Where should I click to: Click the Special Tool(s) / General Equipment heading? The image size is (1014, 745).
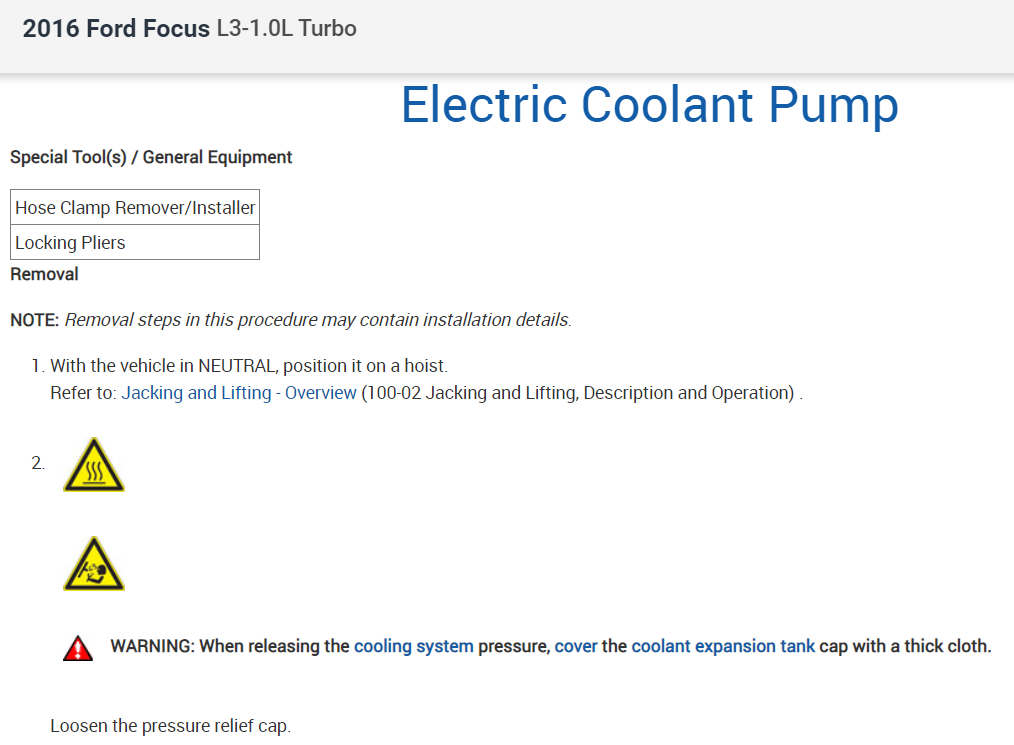click(151, 157)
